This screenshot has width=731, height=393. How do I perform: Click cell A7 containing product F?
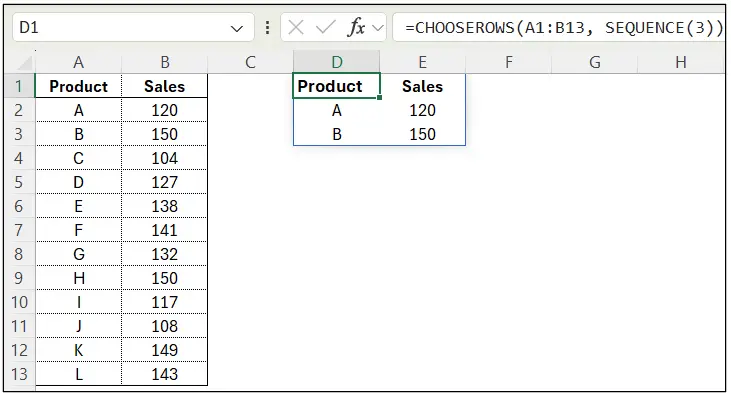[78, 230]
